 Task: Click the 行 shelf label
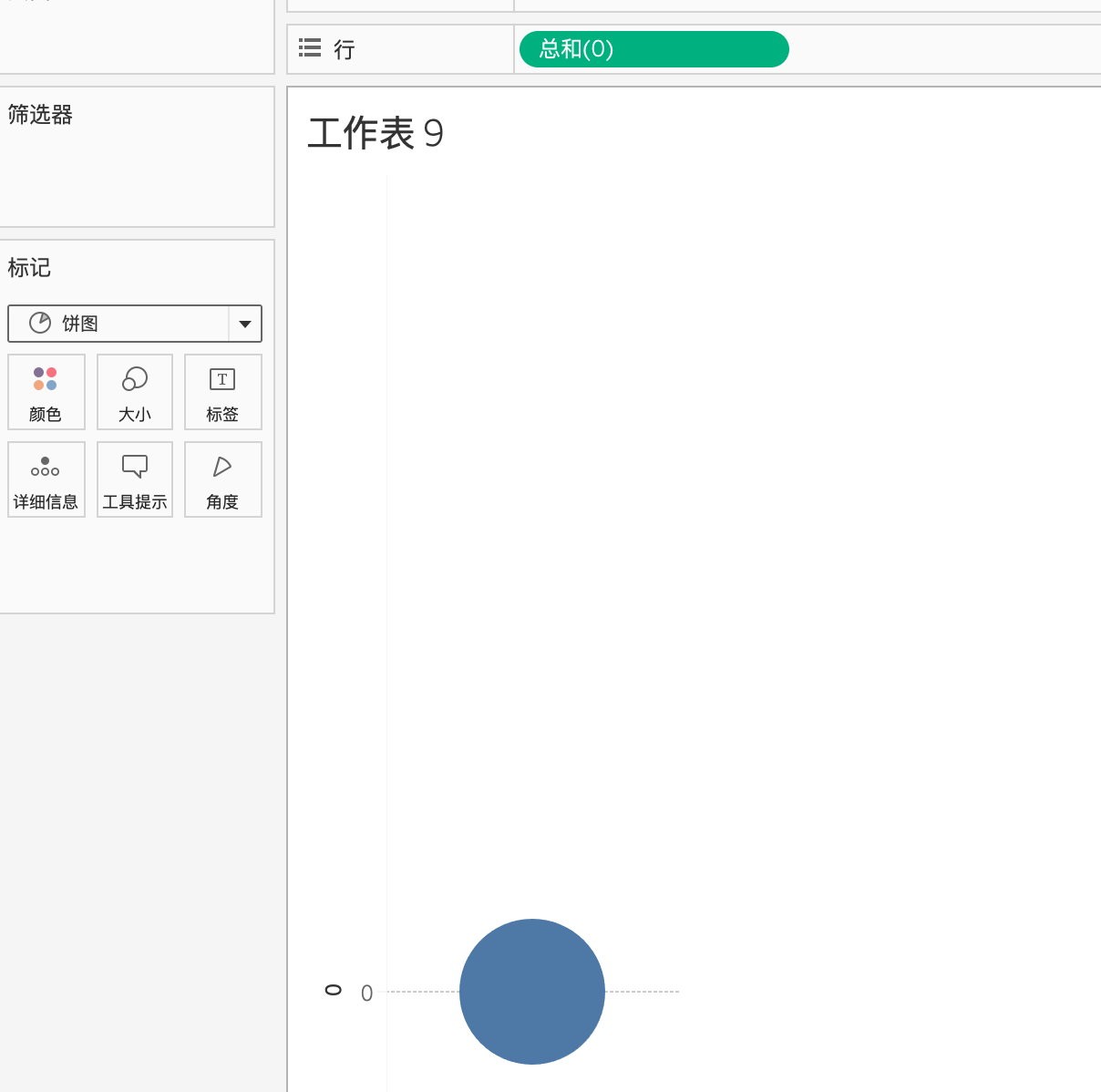coord(344,49)
